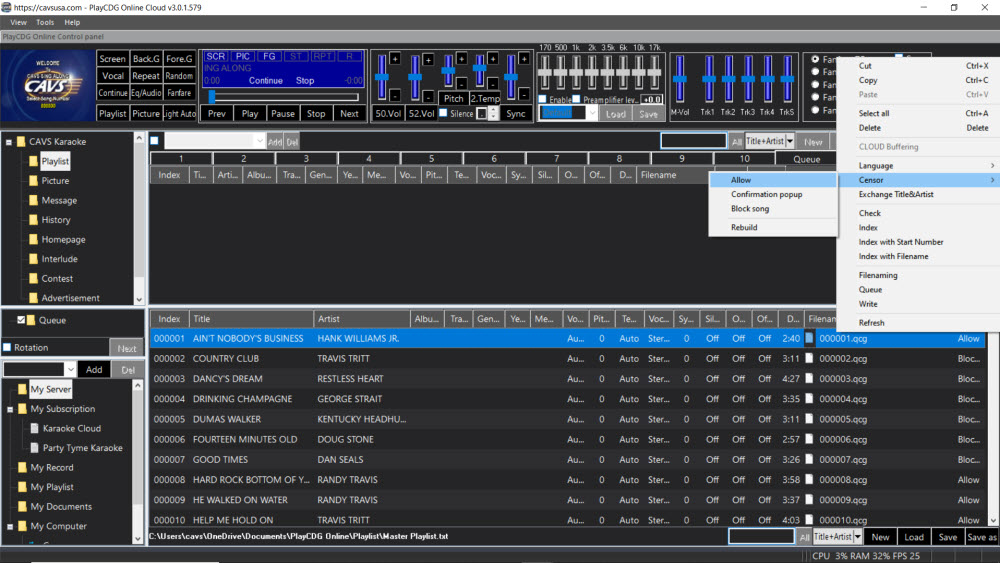1000x563 pixels.
Task: Click the Artist column header
Action: pyautogui.click(x=361, y=319)
